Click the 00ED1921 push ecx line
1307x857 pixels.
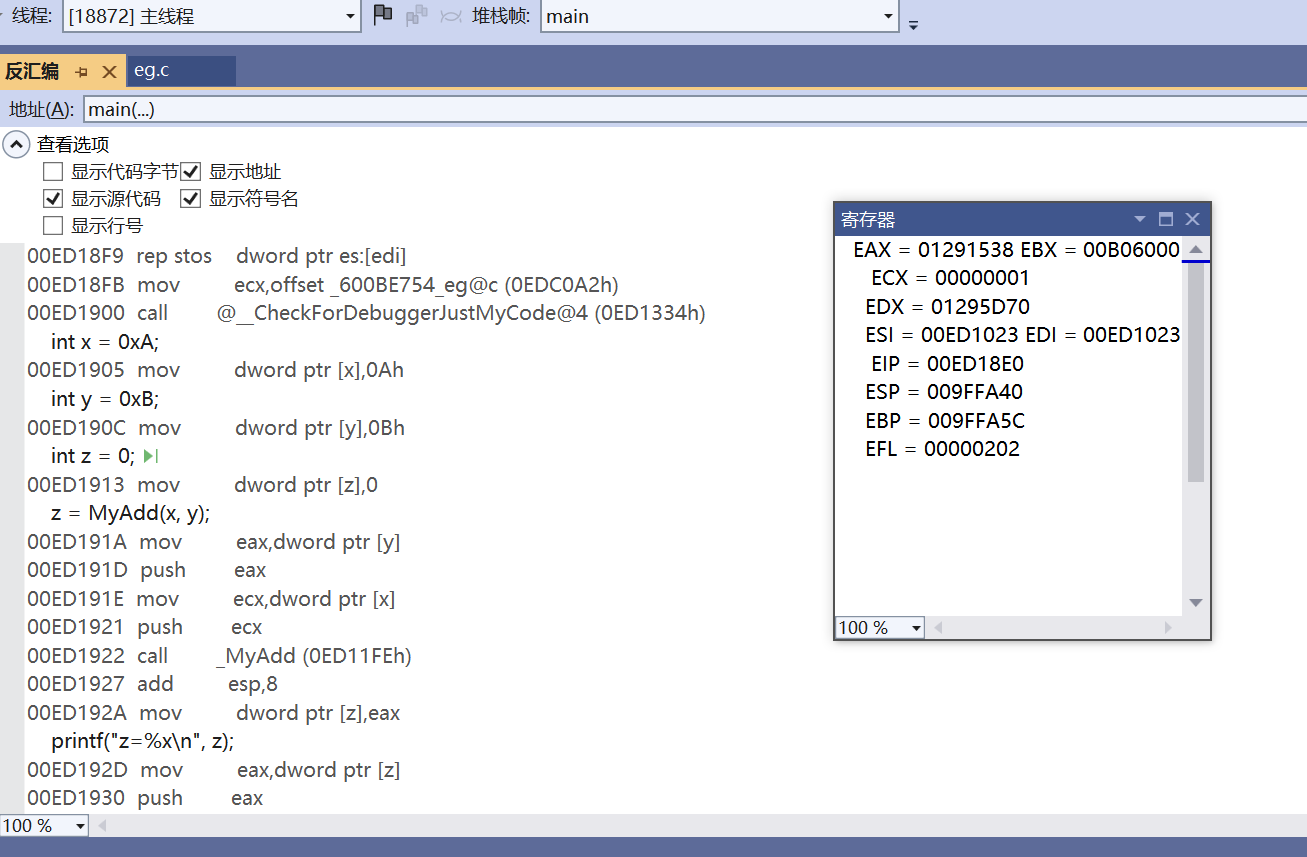(x=145, y=627)
